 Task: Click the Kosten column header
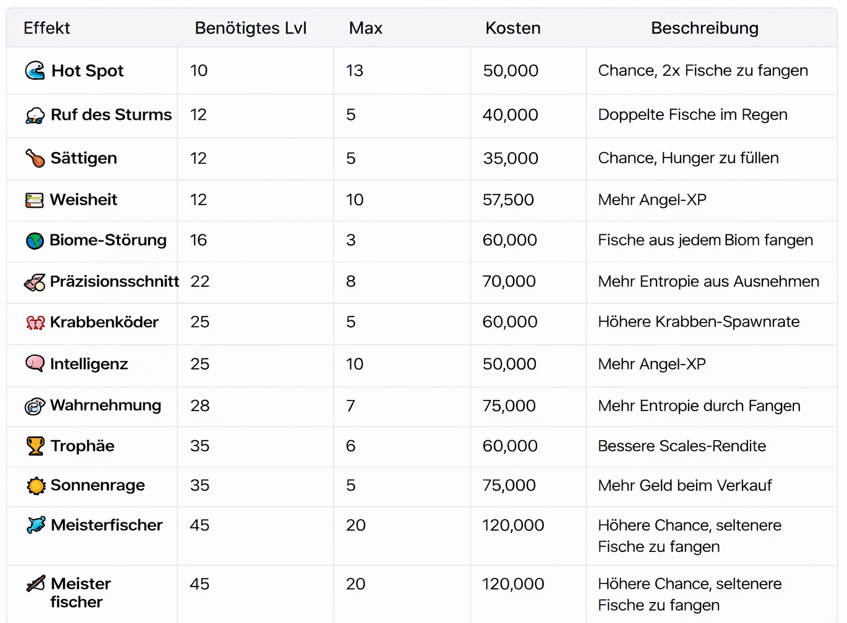point(513,28)
